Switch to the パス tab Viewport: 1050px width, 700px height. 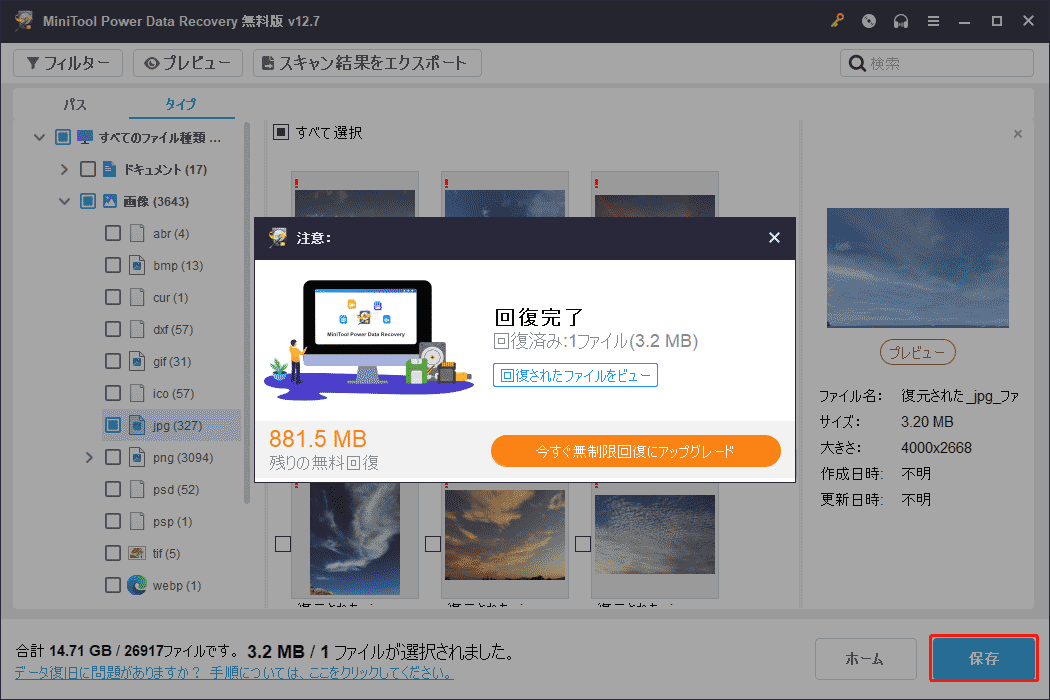tap(74, 103)
